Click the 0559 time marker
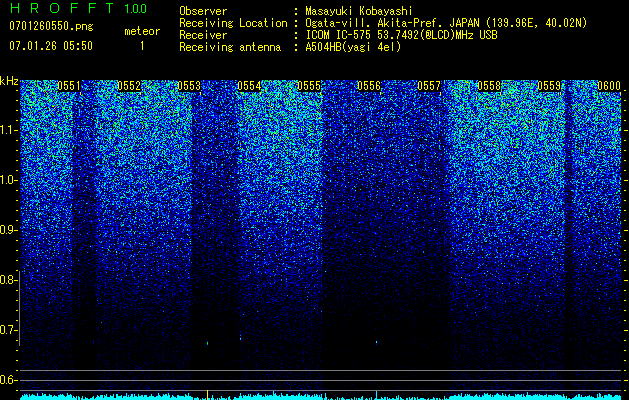 549,86
